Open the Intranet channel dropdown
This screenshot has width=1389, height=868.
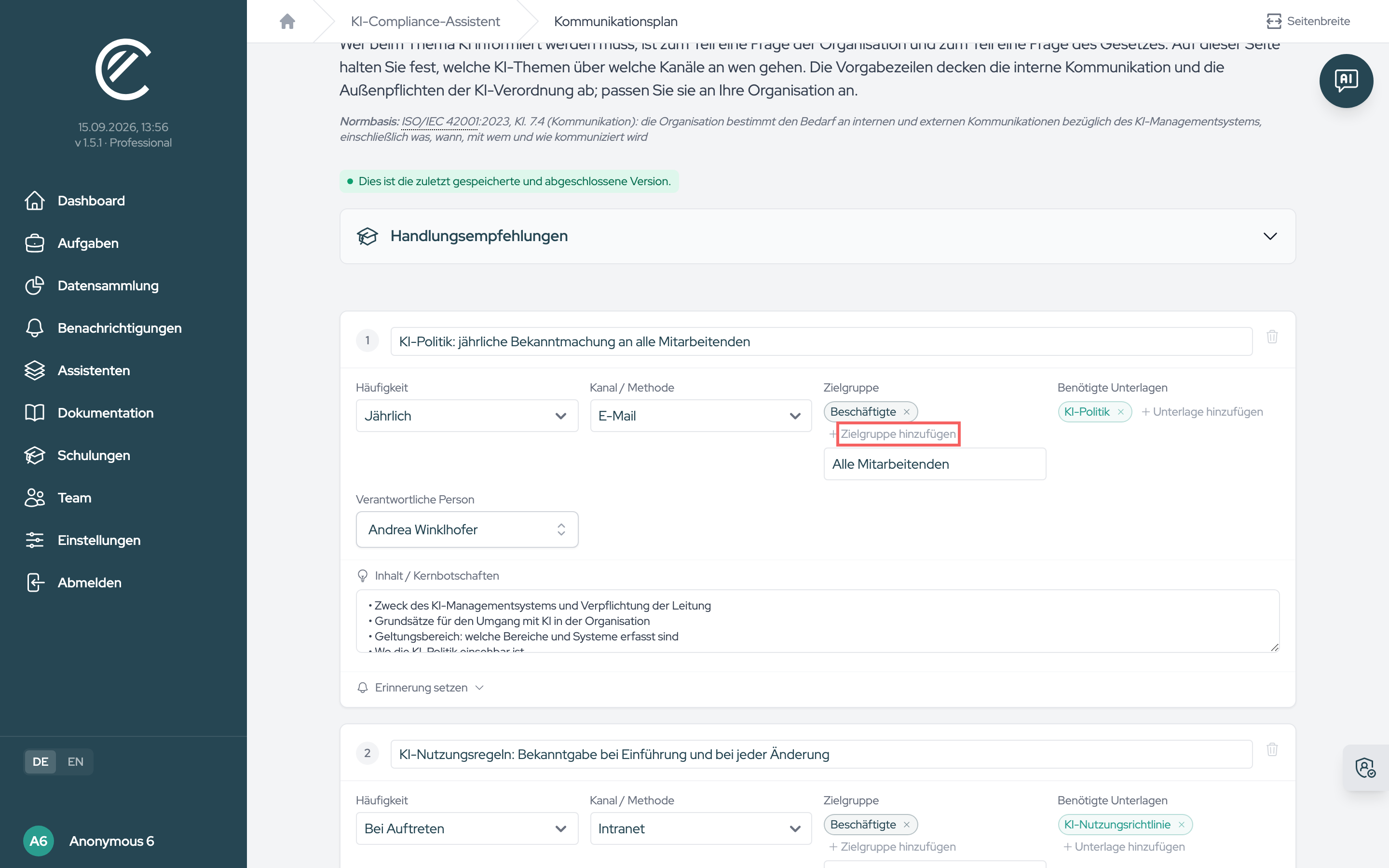[x=700, y=828]
